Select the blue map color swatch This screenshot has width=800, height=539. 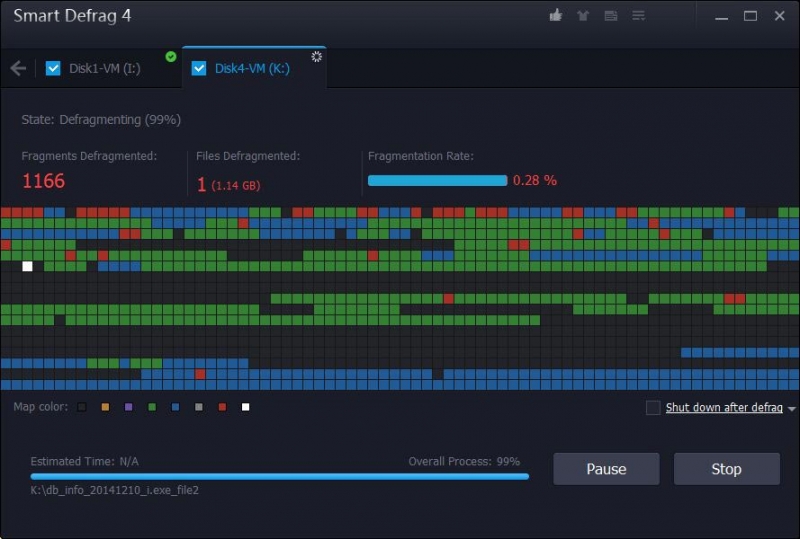(176, 407)
